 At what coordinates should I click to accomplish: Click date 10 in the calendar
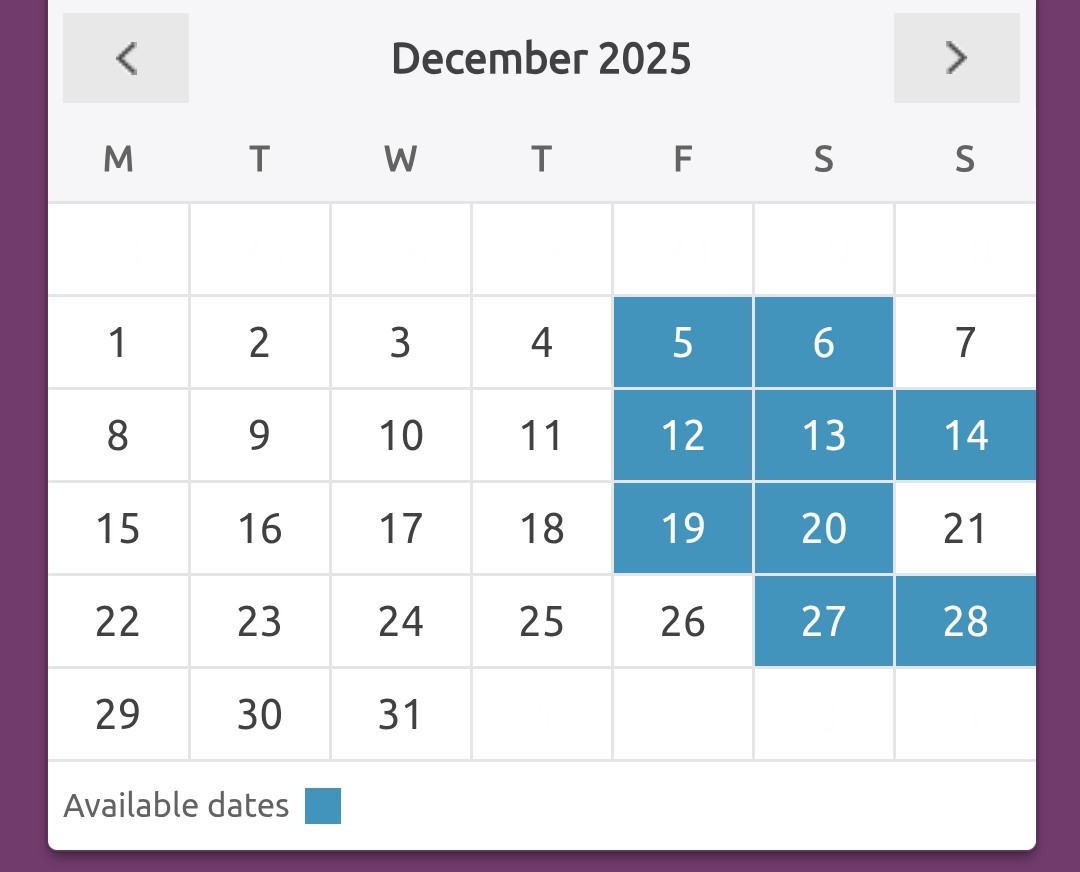tap(400, 436)
